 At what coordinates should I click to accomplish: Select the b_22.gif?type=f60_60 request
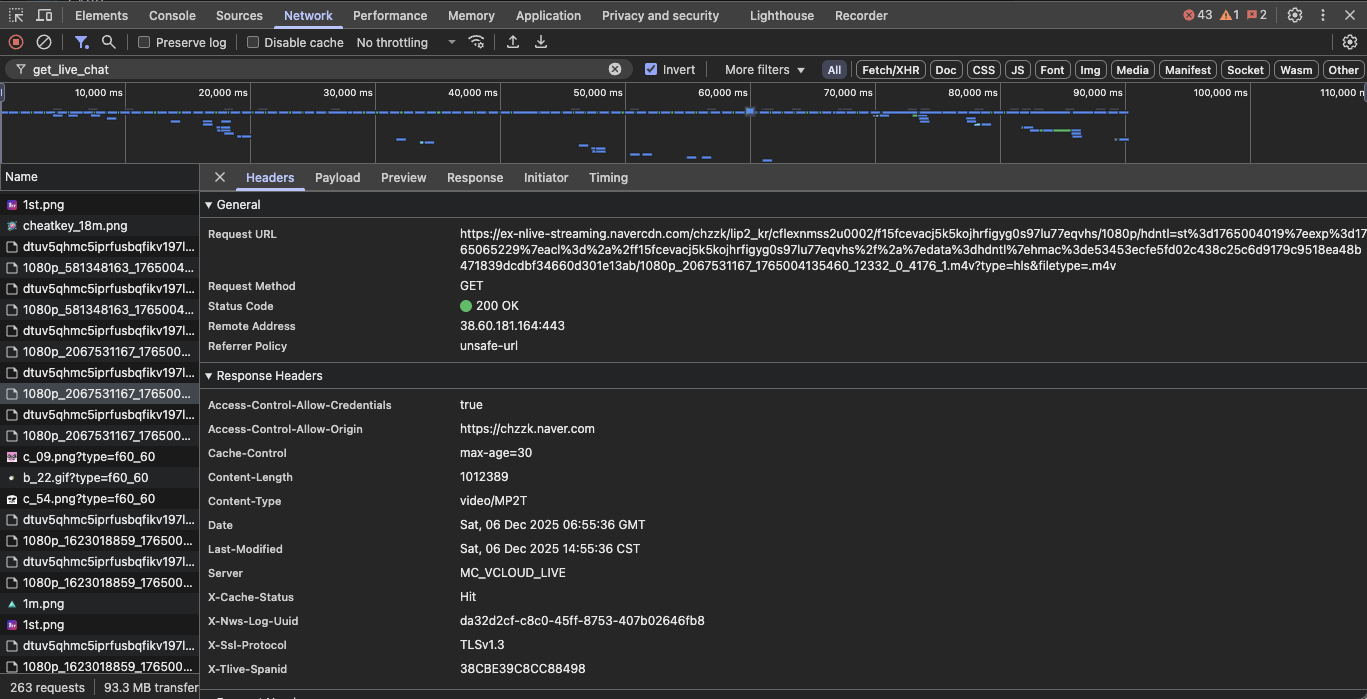100,478
